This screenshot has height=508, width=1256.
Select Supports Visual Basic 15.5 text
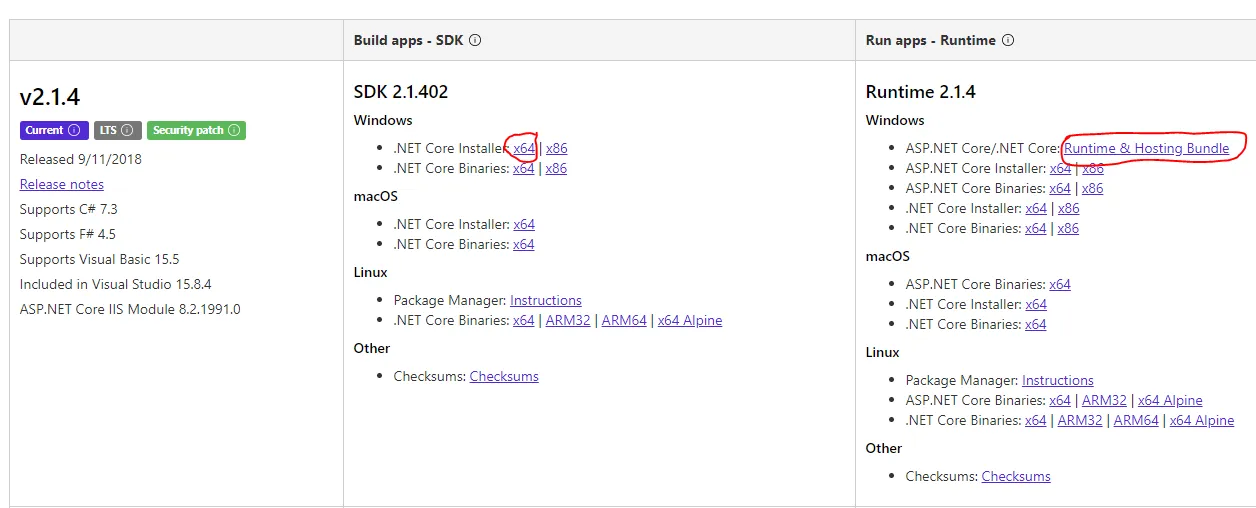coord(100,259)
